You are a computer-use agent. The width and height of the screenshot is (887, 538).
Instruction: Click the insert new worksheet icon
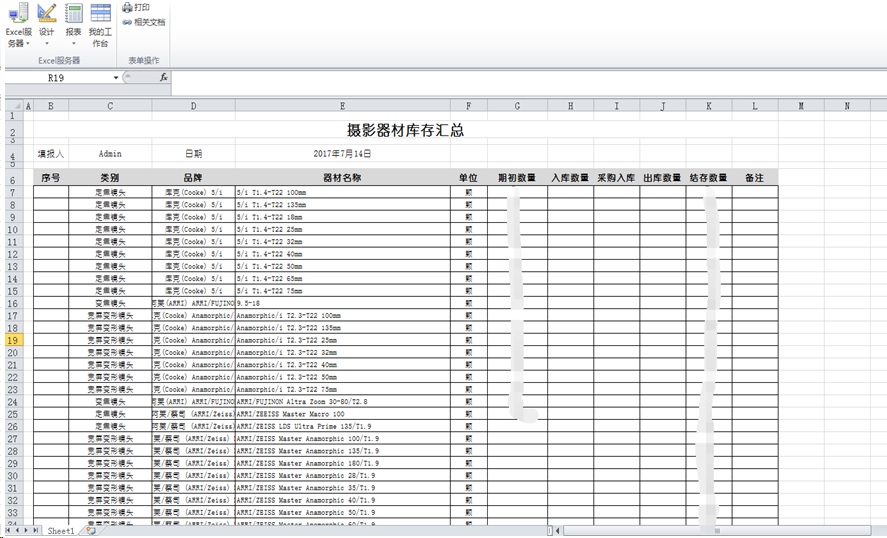(x=90, y=531)
